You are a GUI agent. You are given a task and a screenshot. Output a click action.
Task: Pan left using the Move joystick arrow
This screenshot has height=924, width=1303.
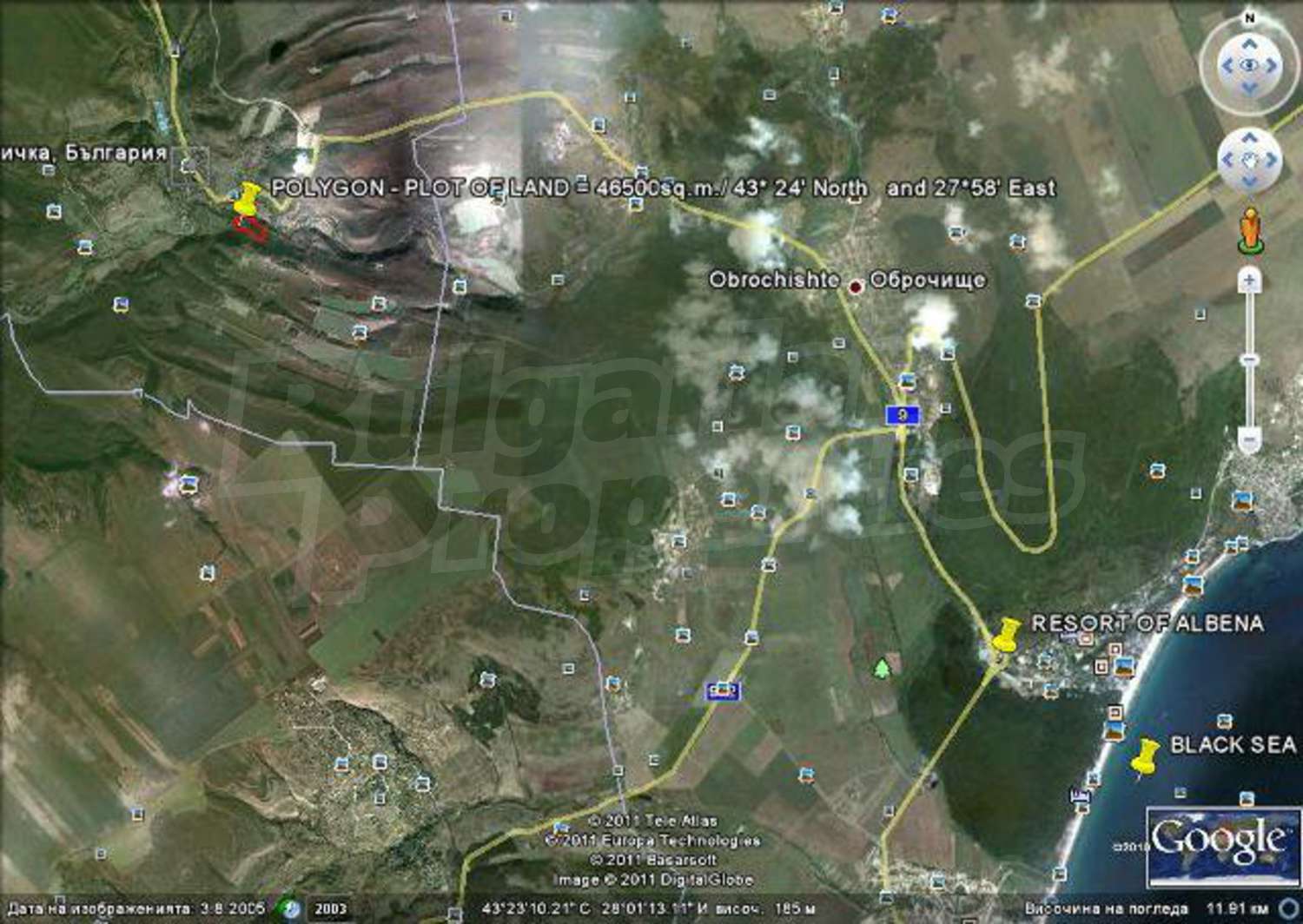(x=1227, y=161)
